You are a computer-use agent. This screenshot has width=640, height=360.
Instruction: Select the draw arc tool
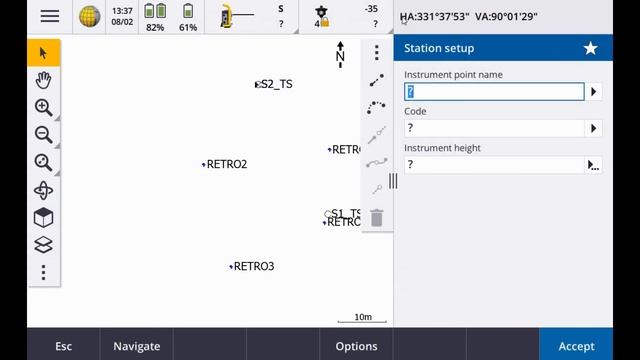[376, 107]
